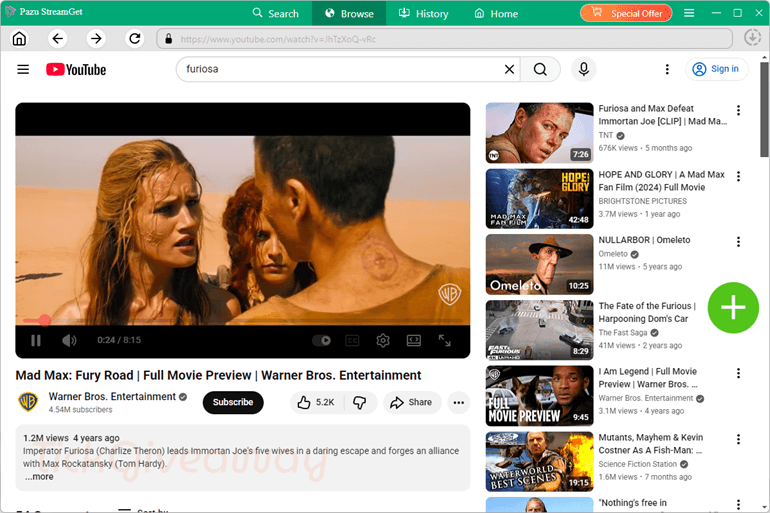Click the WB watermark in the video
Screen dimensions: 770x513
point(449,294)
